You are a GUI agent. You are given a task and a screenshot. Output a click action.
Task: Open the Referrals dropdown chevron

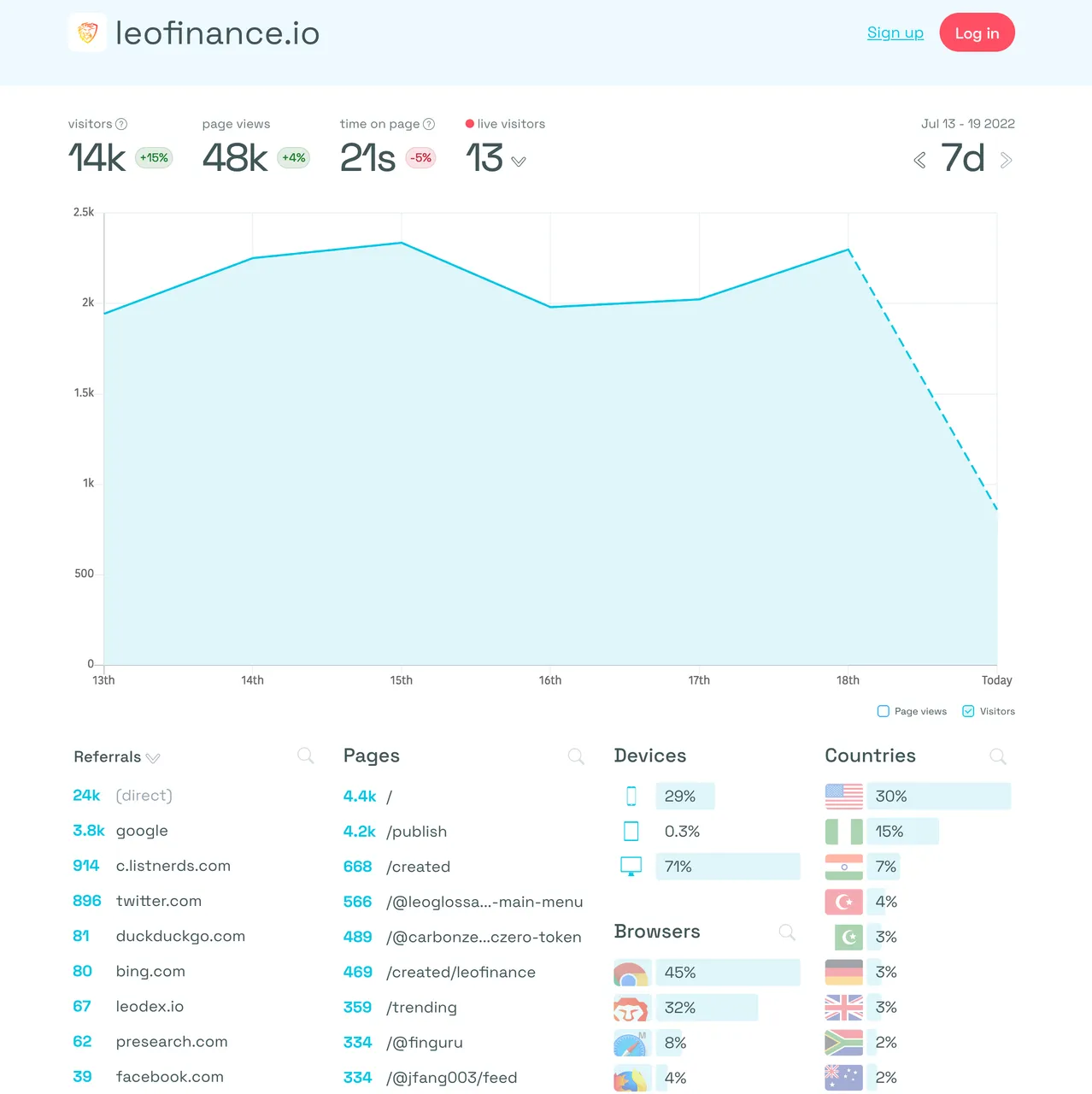coord(153,758)
